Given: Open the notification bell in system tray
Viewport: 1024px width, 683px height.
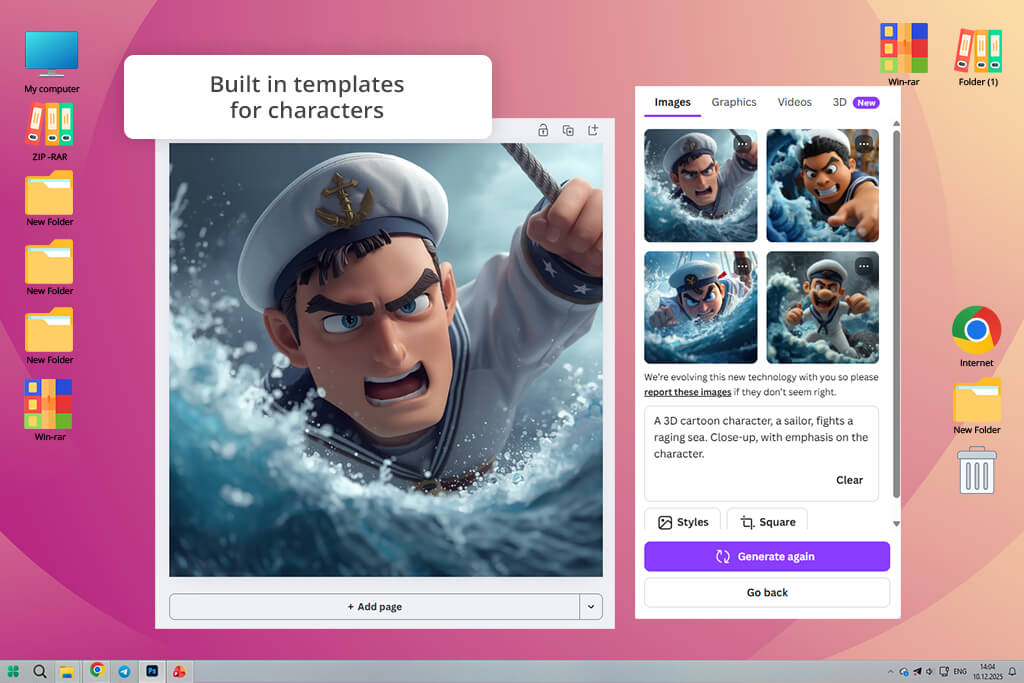Looking at the screenshot, I should 1012,671.
